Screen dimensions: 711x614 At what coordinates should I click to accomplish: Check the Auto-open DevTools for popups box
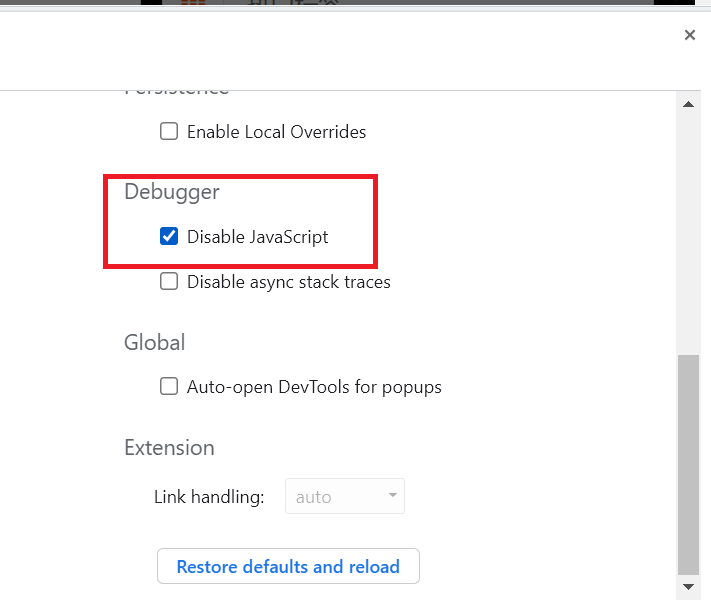[169, 386]
